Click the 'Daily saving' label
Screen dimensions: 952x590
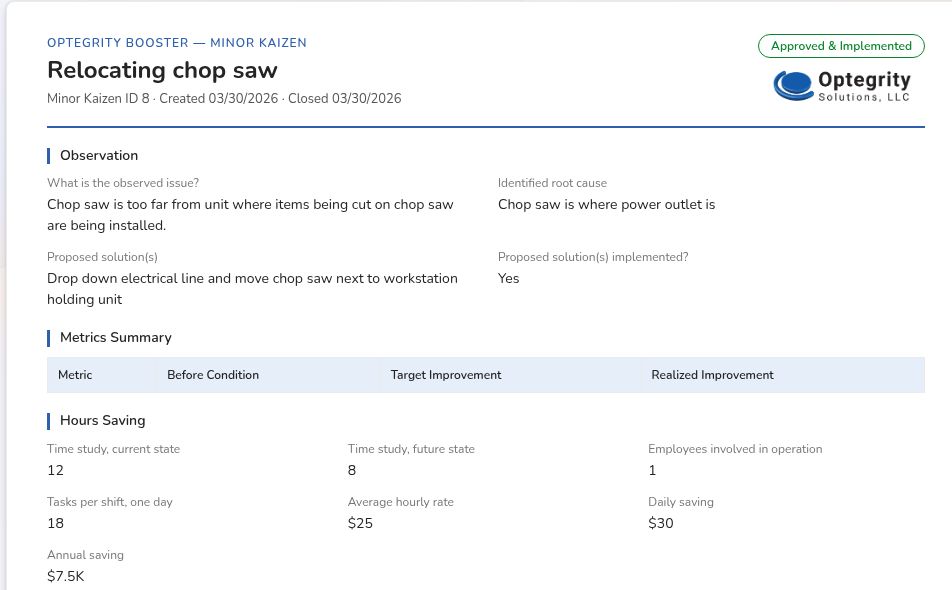point(681,502)
